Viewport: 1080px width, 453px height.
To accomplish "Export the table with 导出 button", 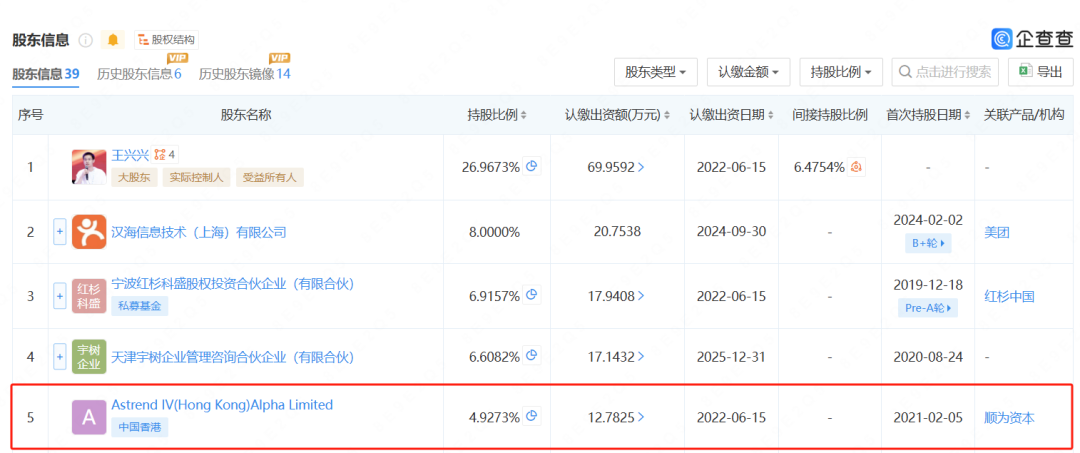I will point(1040,72).
